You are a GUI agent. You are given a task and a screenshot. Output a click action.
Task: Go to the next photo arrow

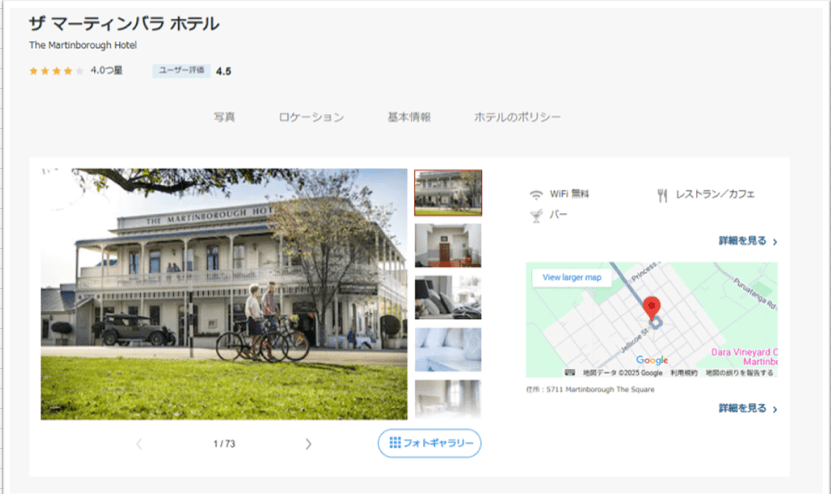tap(308, 443)
